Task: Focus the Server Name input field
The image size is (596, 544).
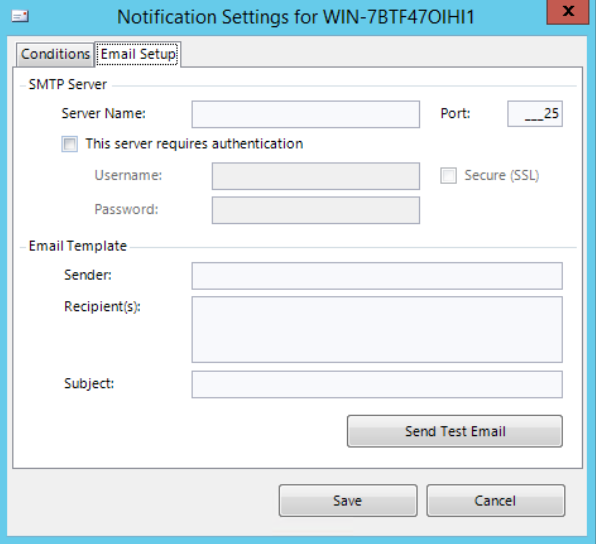Action: pyautogui.click(x=306, y=114)
